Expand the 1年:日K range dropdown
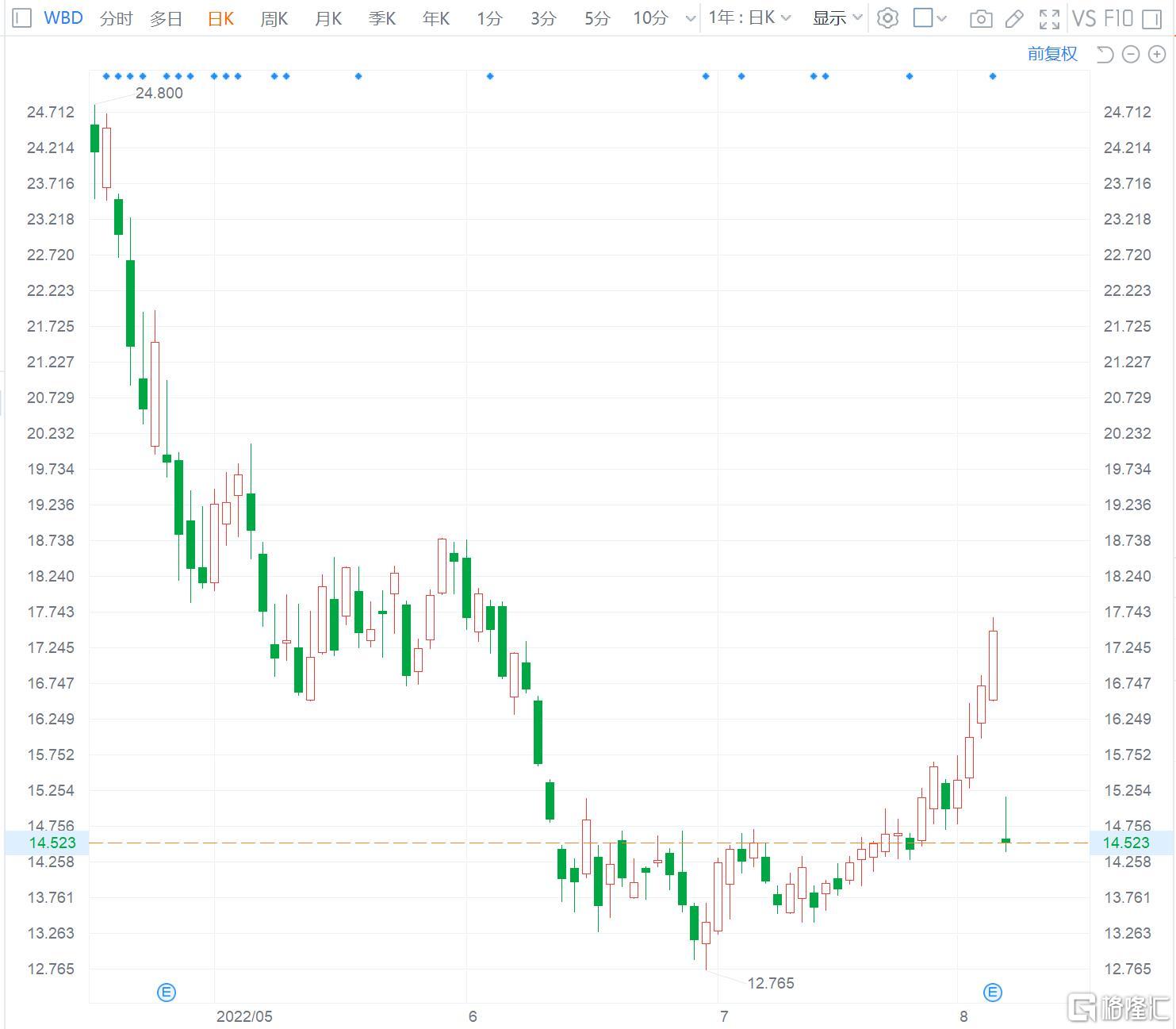The image size is (1176, 1029). (749, 17)
